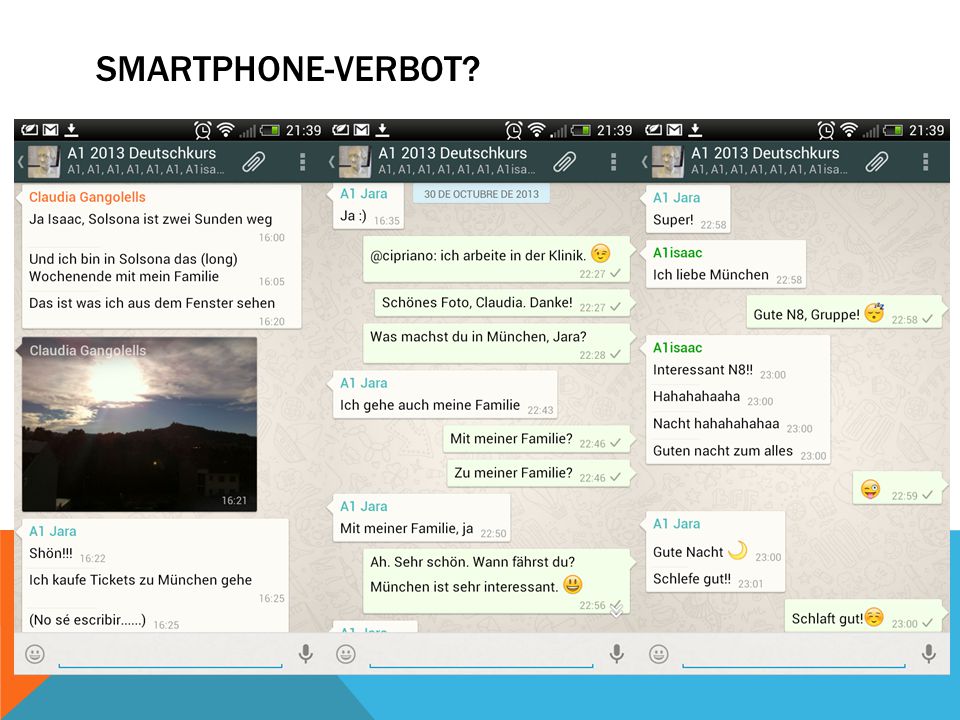The width and height of the screenshot is (960, 720).
Task: Tap the group avatar in the right chat header
Action: 667,162
